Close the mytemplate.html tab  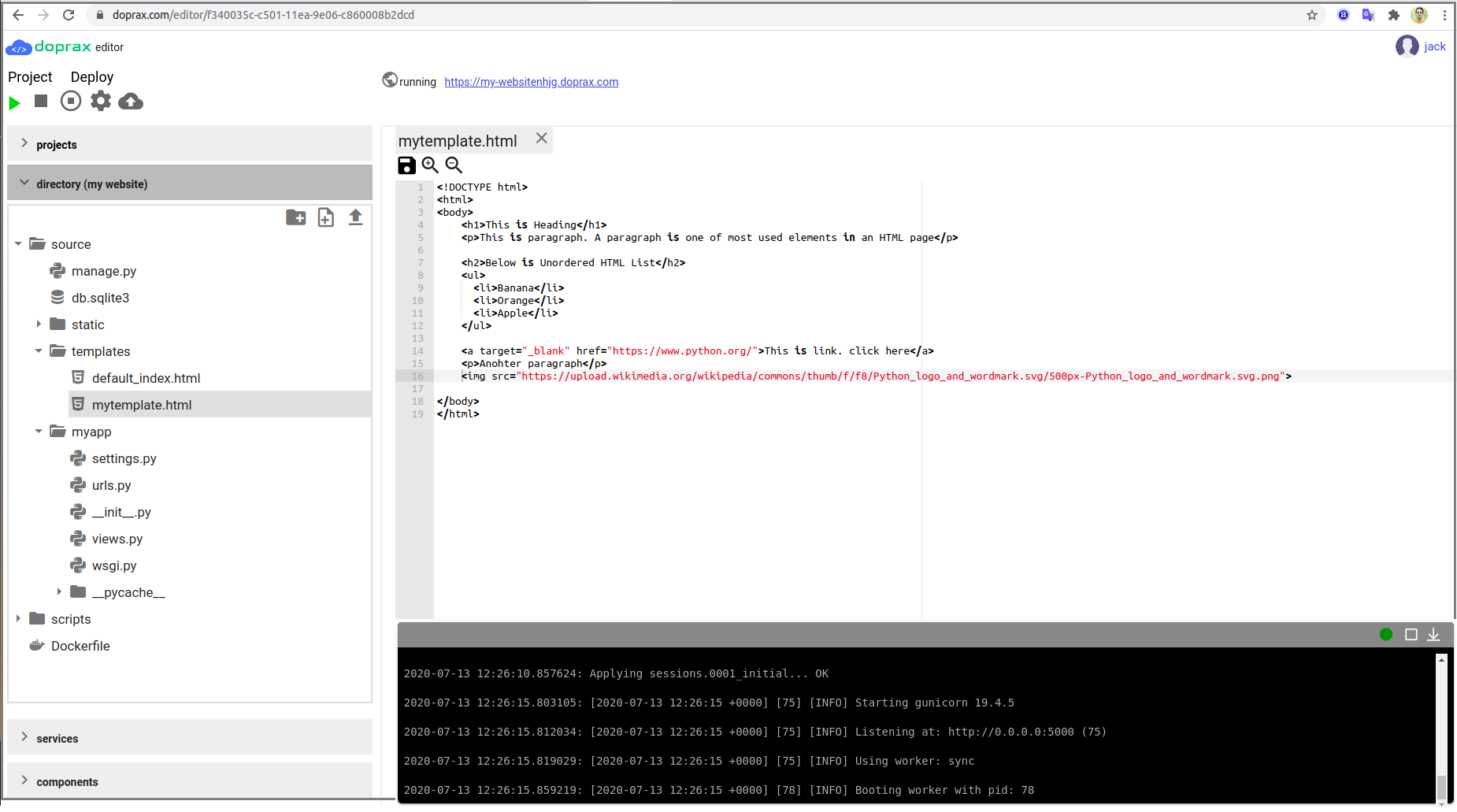click(541, 138)
